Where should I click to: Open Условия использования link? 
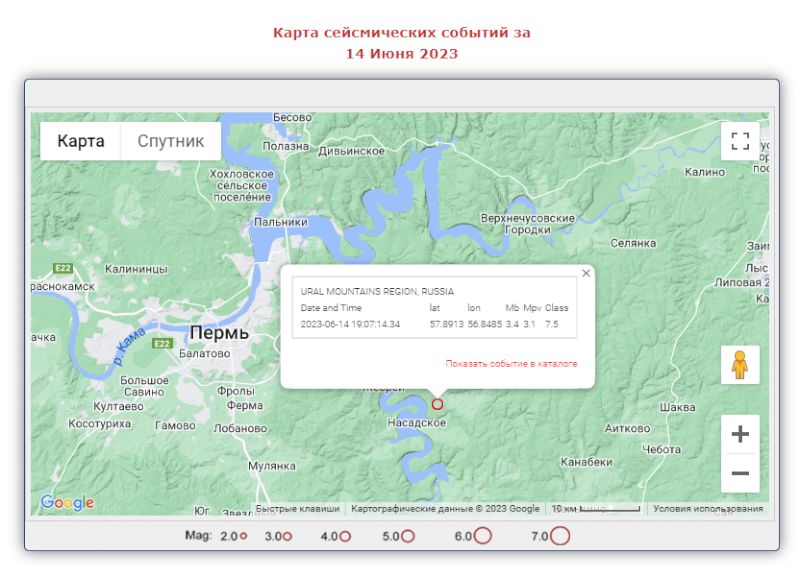(708, 509)
